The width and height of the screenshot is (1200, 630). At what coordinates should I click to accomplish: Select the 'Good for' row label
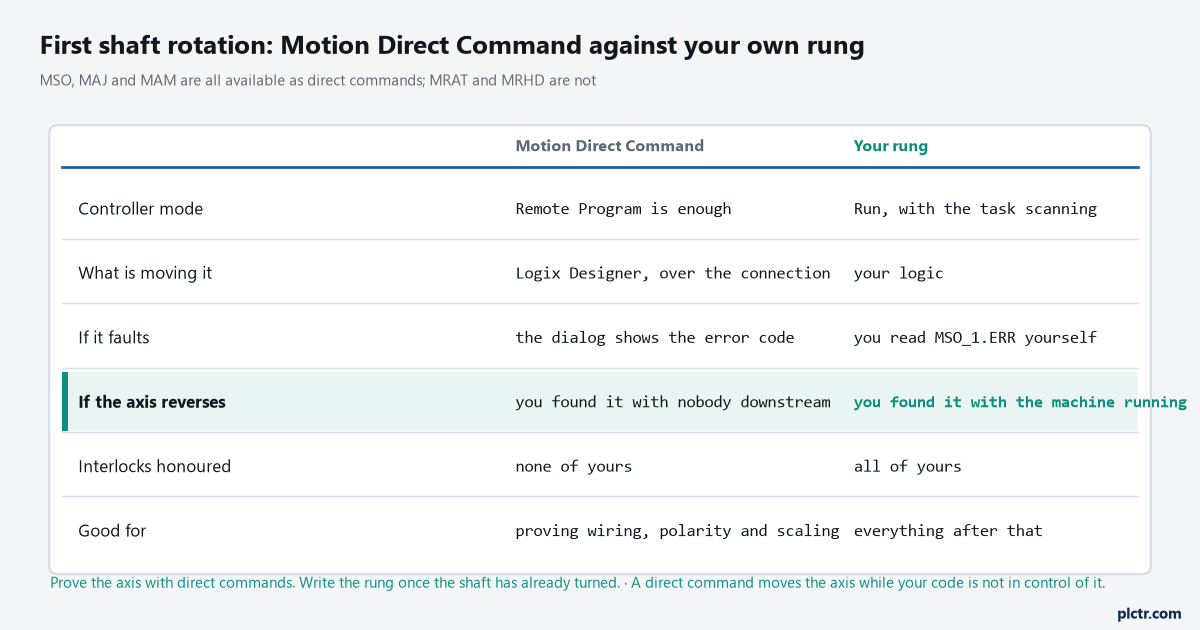point(112,530)
